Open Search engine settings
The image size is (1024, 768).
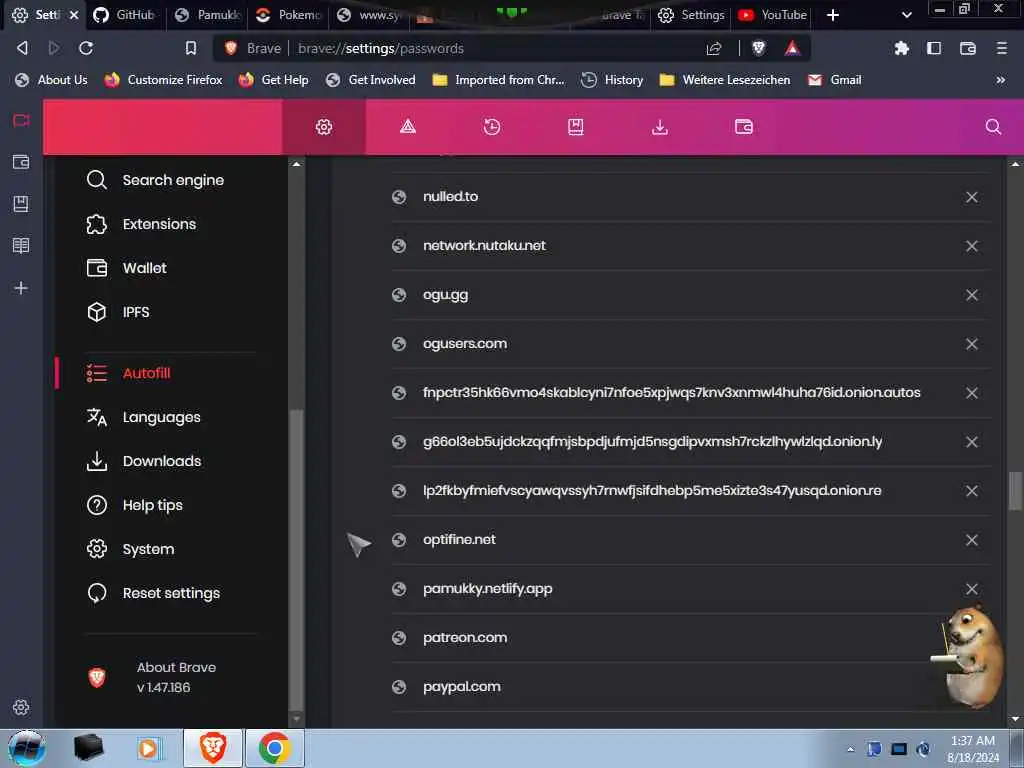(155, 180)
